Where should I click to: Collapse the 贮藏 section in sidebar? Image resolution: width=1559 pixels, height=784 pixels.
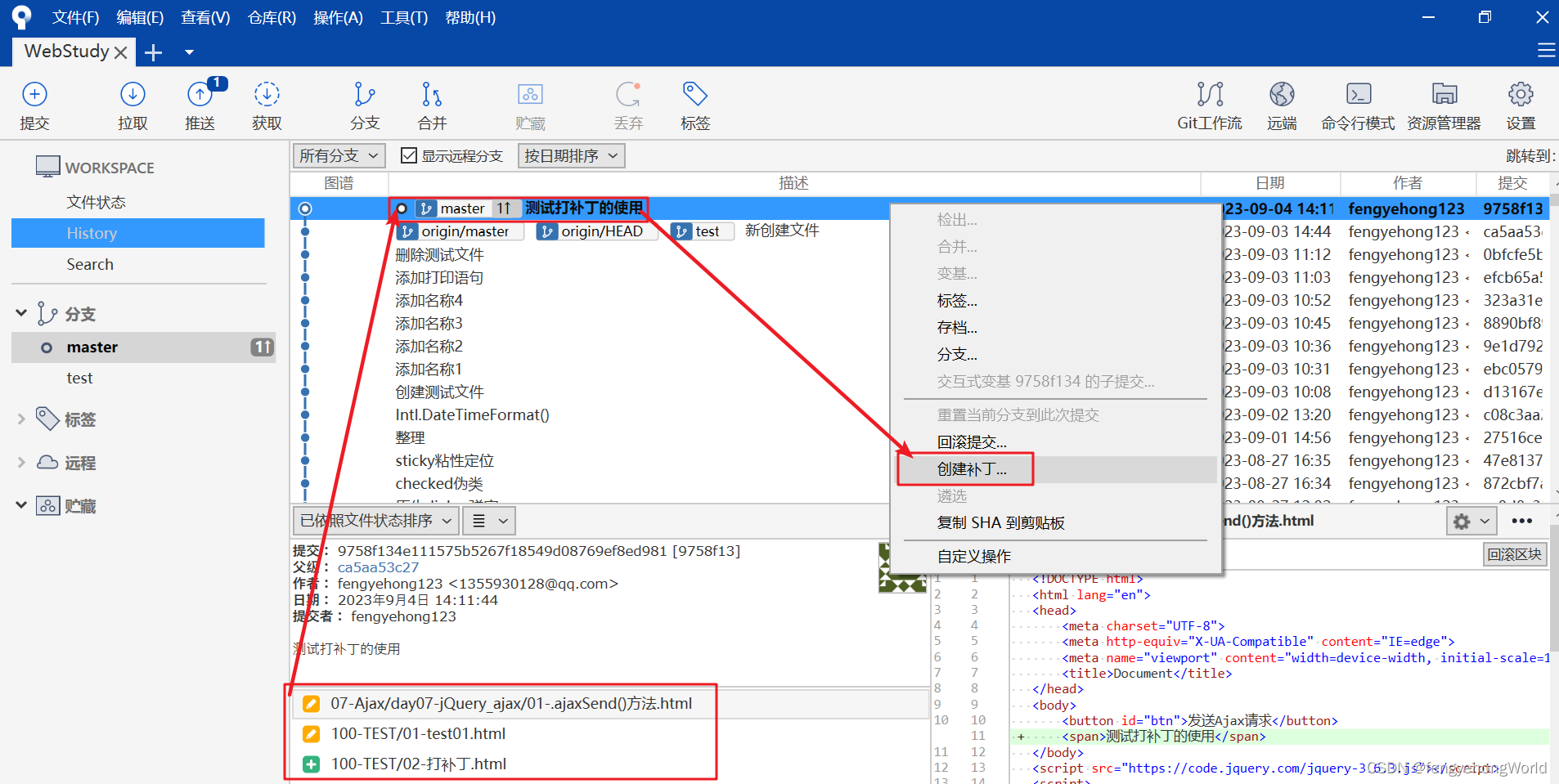tap(21, 505)
